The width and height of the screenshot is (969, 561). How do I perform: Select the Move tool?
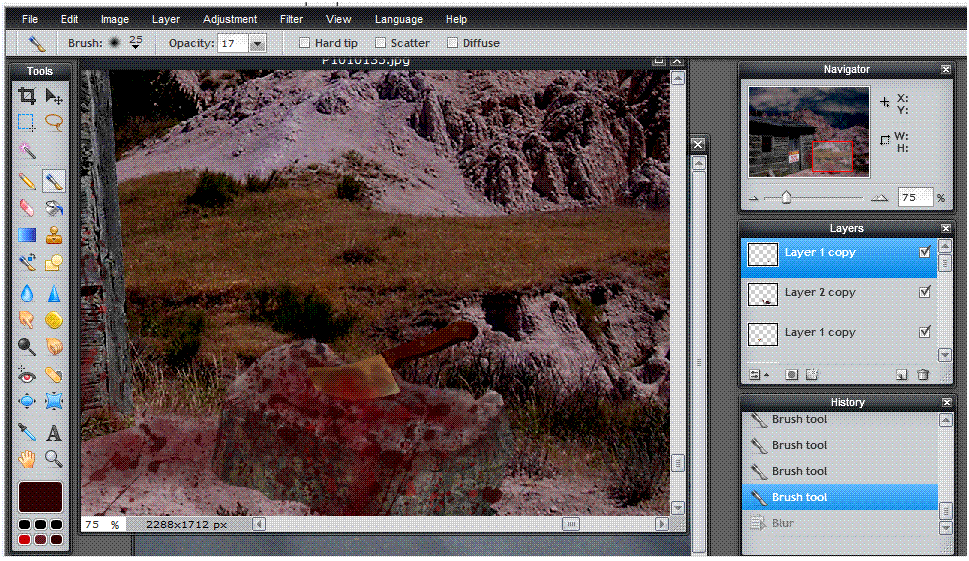(54, 96)
